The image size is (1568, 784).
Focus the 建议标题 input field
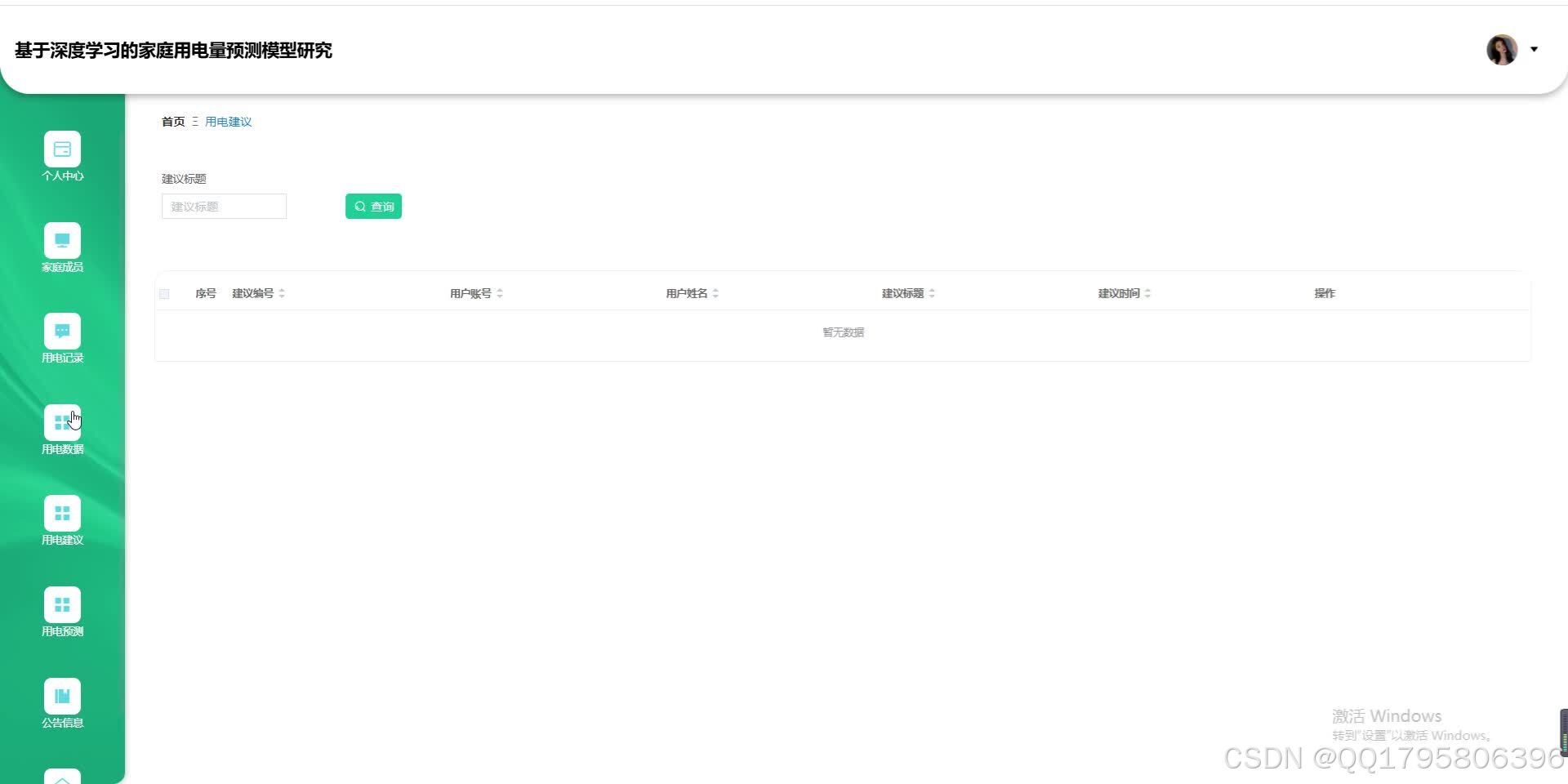pos(224,207)
